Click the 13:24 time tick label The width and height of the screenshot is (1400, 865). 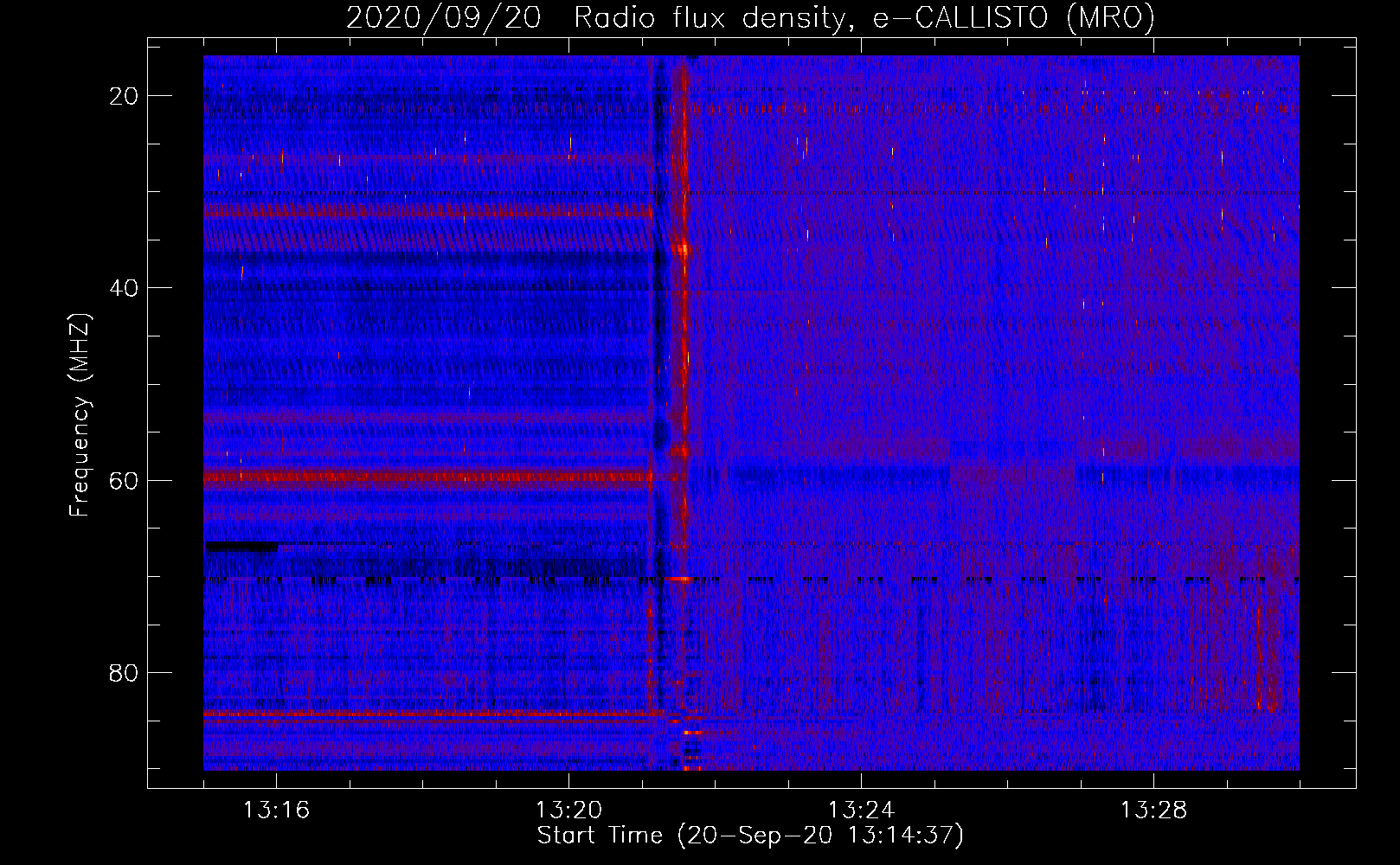point(861,811)
